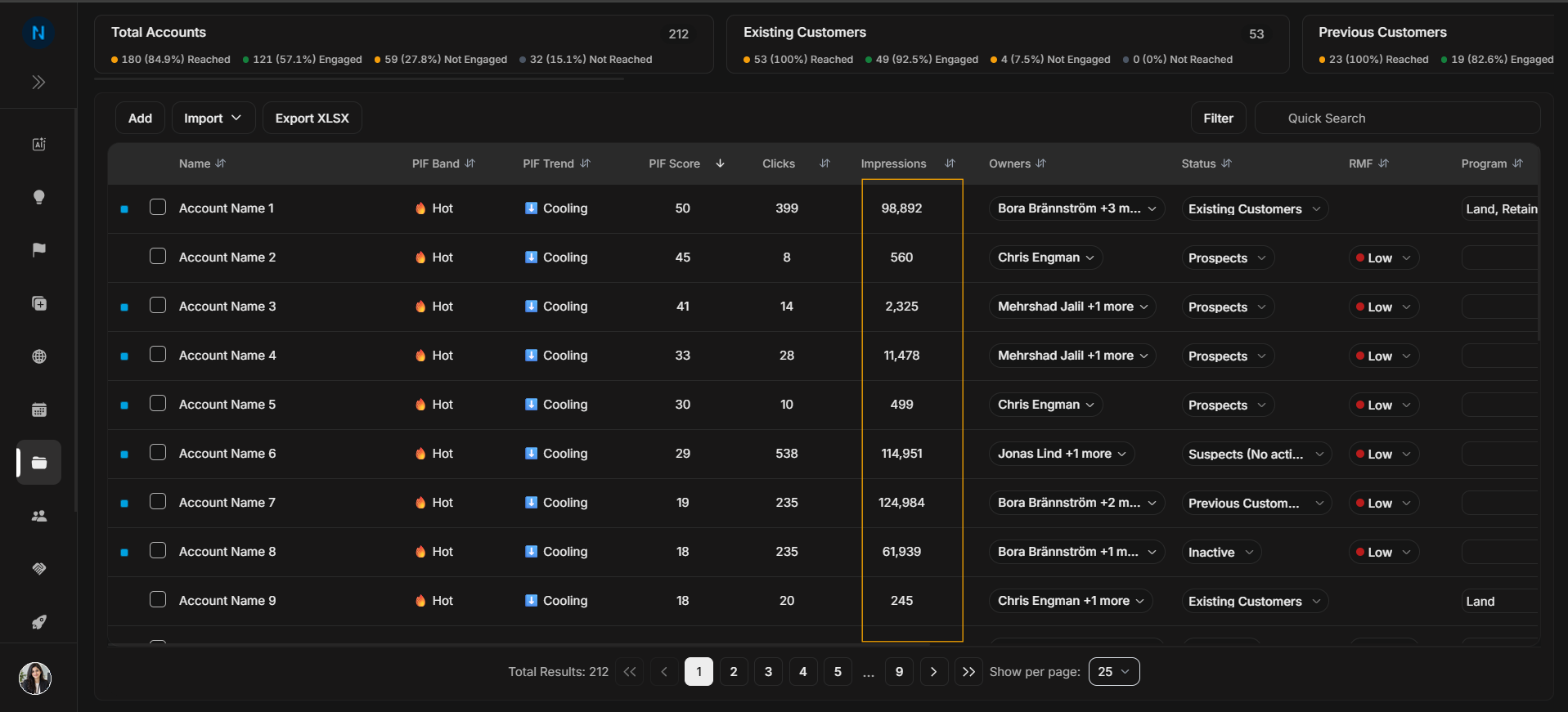Screen dimensions: 1568x712
Task: Click the Program cell for Account Name 2
Action: point(1500,258)
